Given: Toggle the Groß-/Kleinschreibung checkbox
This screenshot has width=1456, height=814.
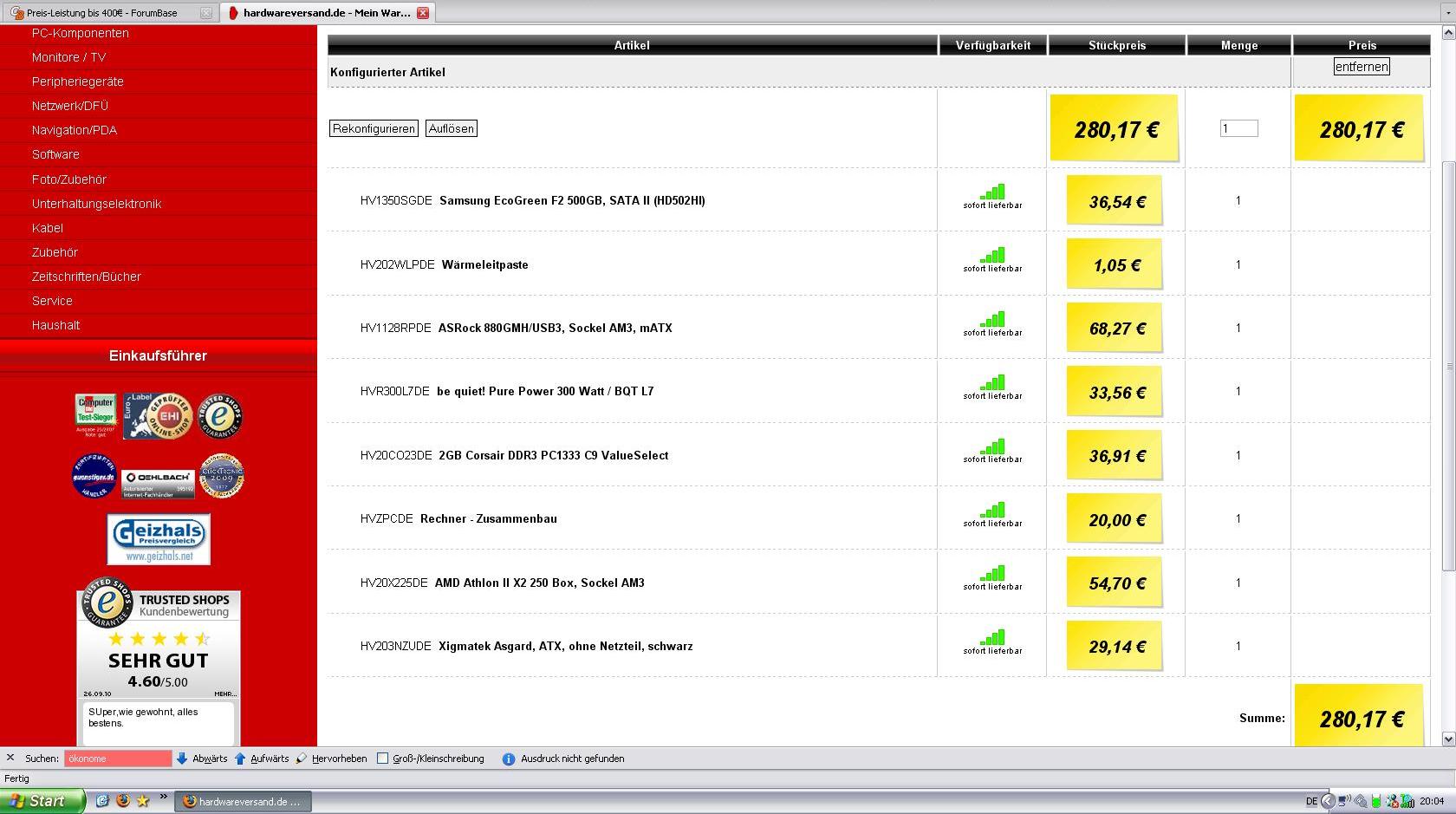Looking at the screenshot, I should pos(382,759).
